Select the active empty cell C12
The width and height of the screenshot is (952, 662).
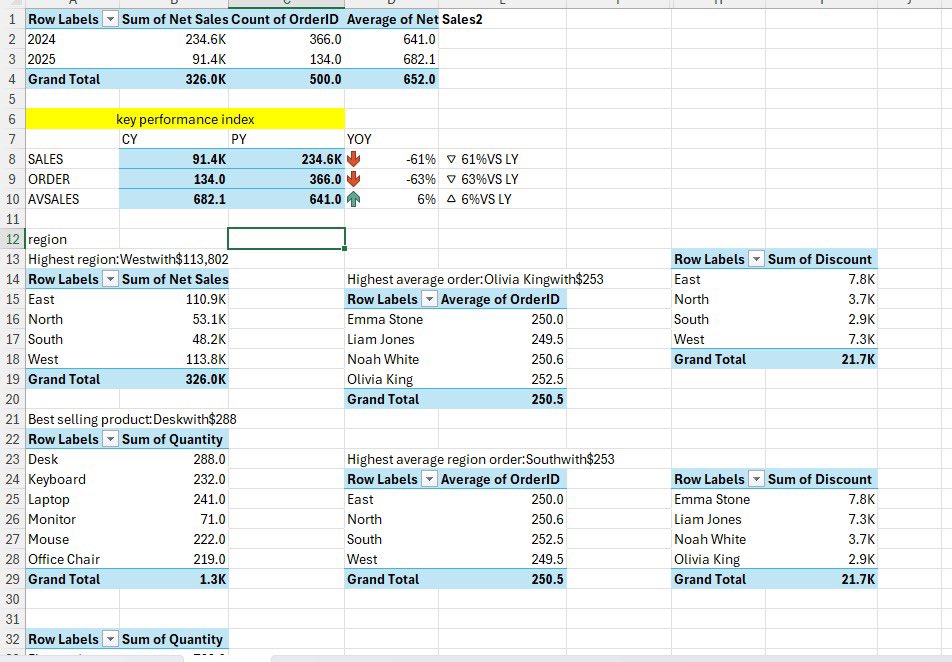click(x=287, y=239)
